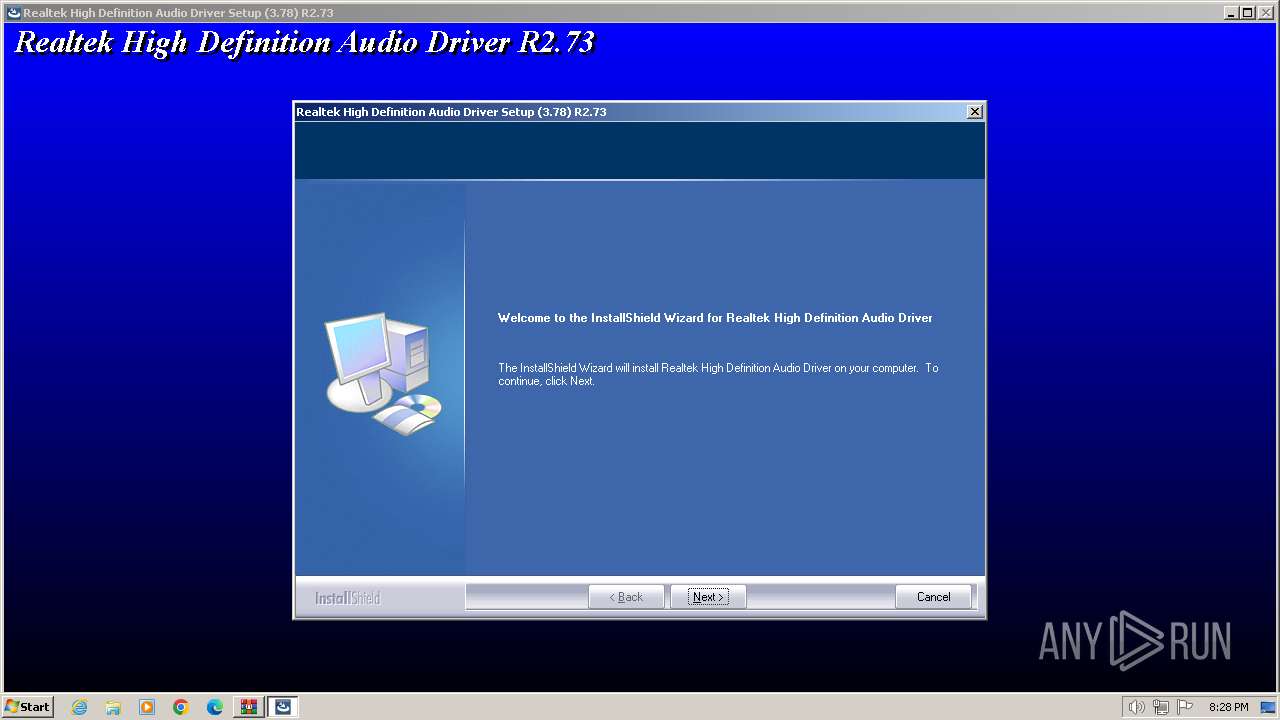Launch Microsoft Edge from the taskbar

[x=215, y=707]
